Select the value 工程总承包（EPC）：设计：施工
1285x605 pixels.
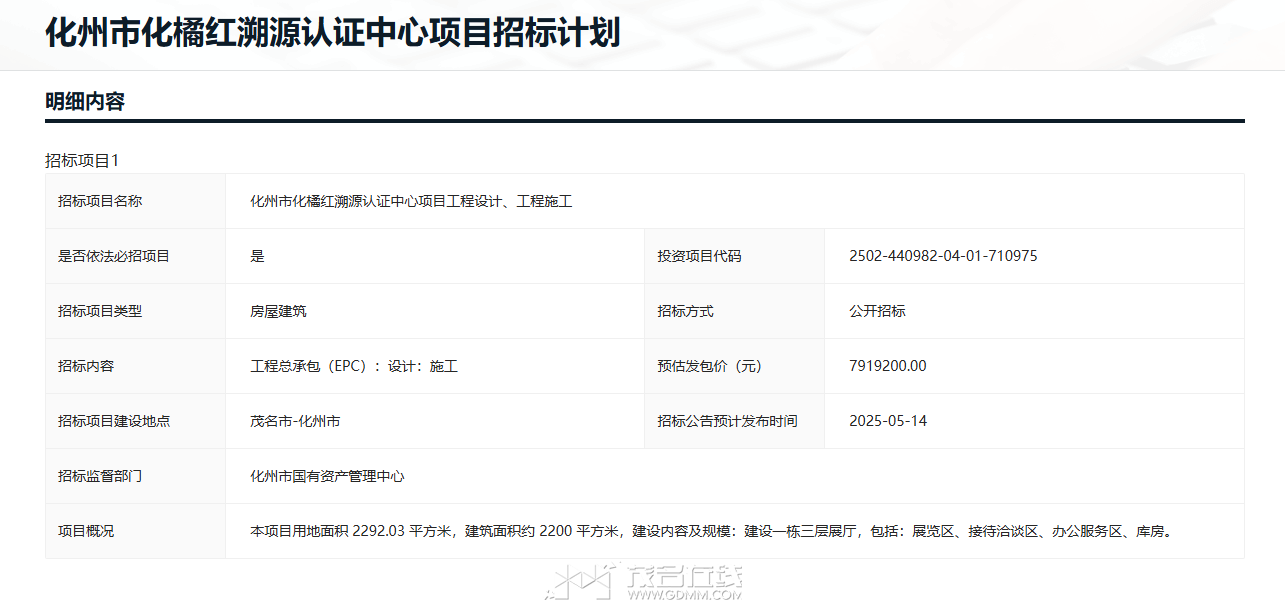[354, 366]
